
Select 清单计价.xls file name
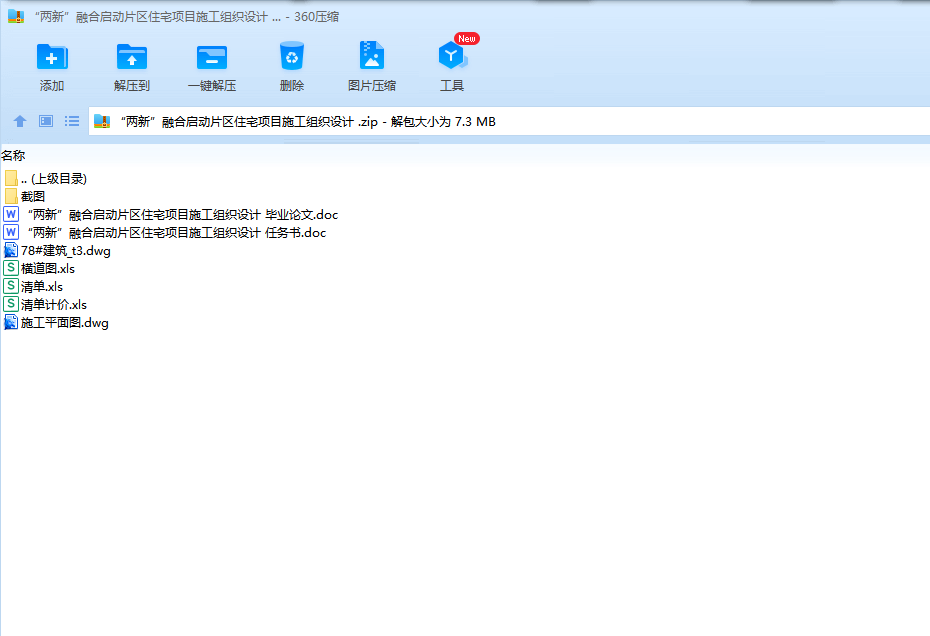54,304
